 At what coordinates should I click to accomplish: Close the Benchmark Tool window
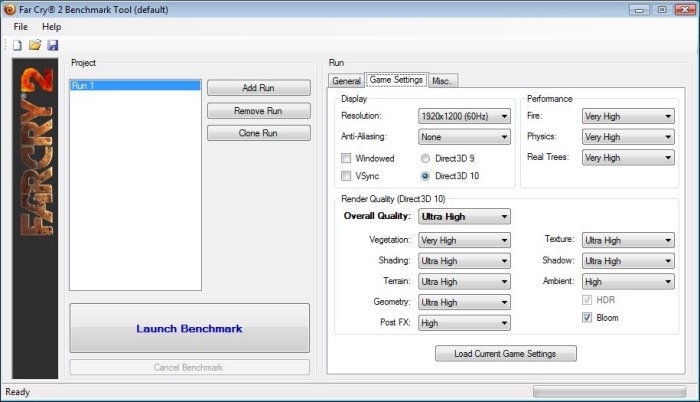click(685, 9)
